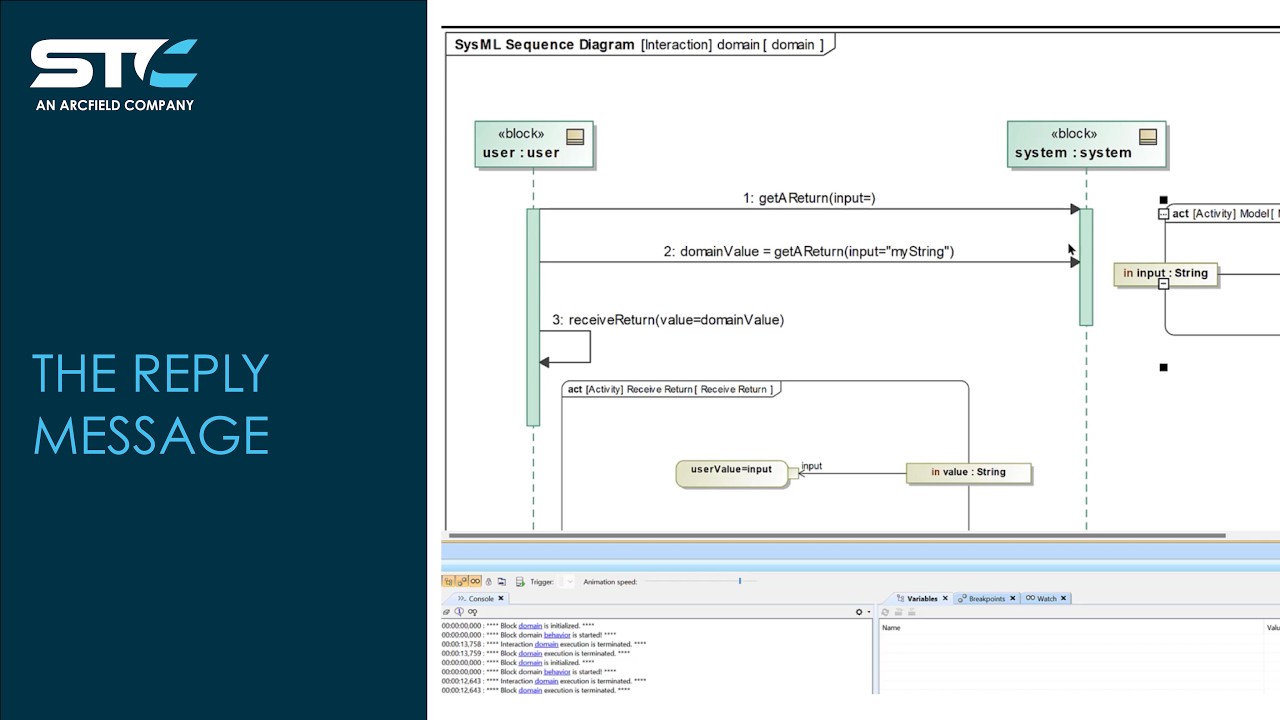Click the minus button under 'in input : String'

[x=1164, y=284]
